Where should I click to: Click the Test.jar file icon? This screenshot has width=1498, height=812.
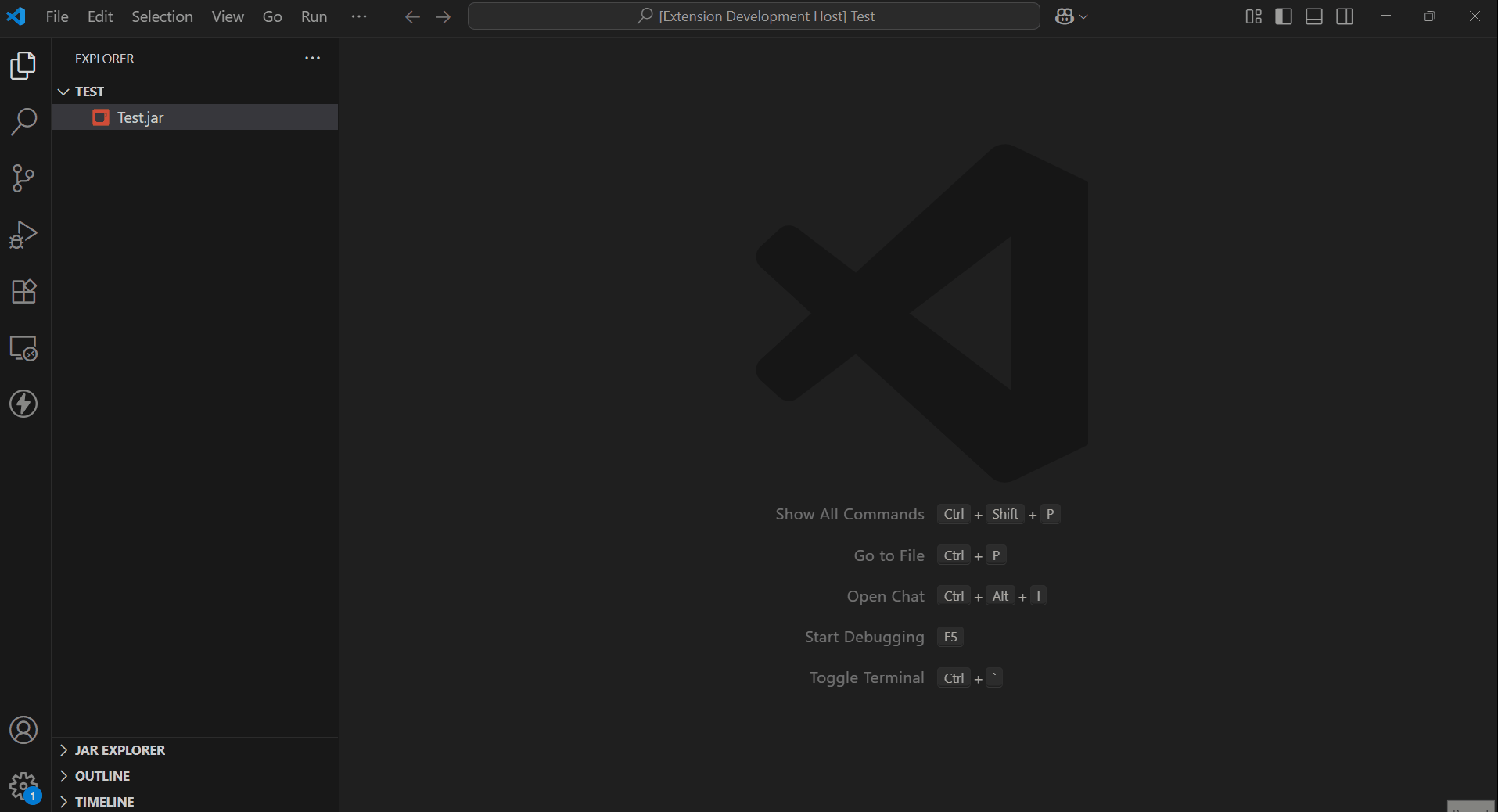pos(101,117)
